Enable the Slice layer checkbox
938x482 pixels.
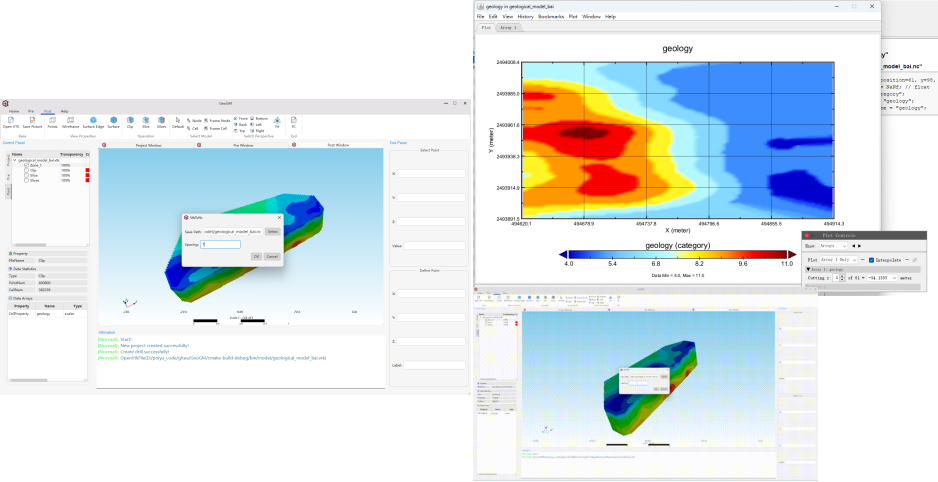coord(26,175)
